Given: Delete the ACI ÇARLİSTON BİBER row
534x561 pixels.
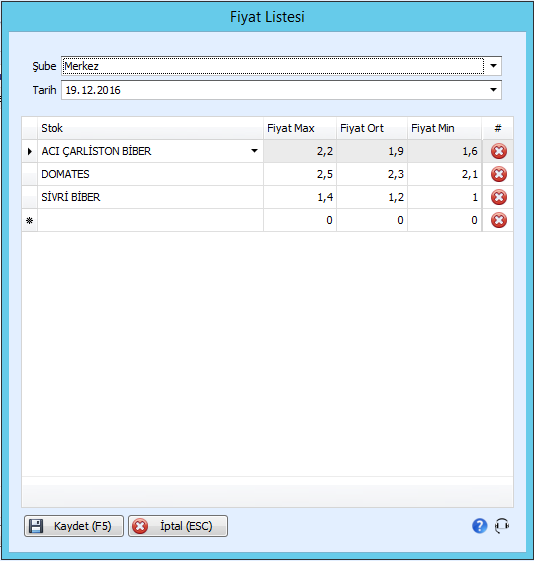Looking at the screenshot, I should pos(499,151).
